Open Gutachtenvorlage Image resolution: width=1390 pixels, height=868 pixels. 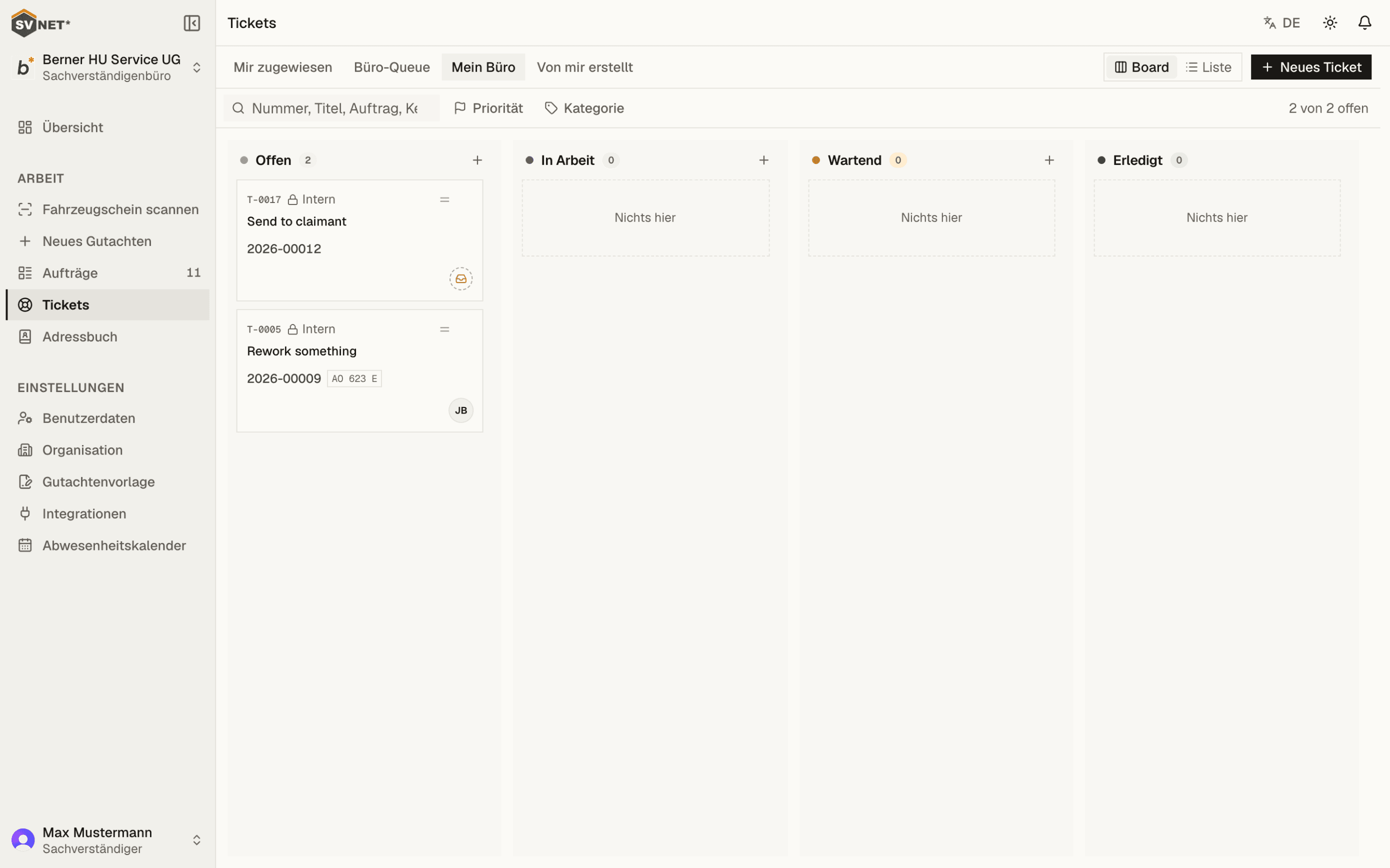click(x=108, y=481)
